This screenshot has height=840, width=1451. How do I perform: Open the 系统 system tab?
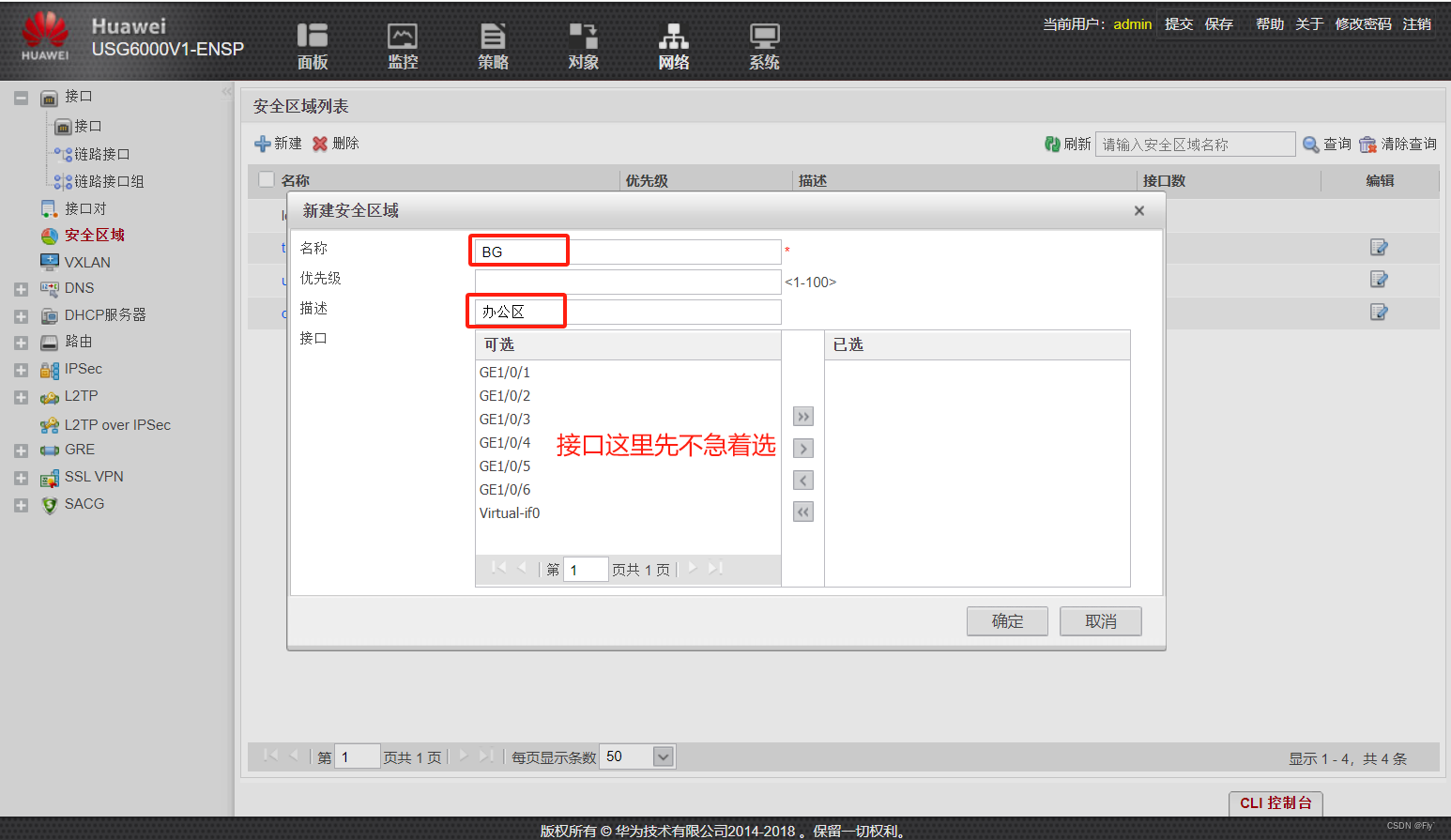[x=764, y=47]
